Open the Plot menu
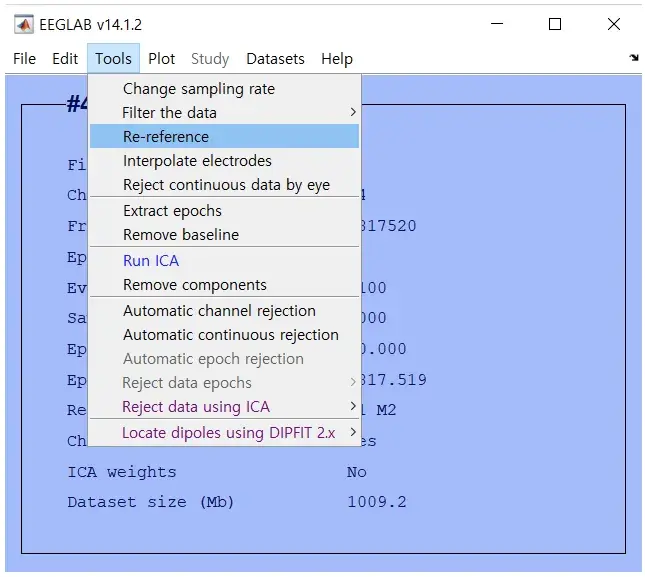 162,59
